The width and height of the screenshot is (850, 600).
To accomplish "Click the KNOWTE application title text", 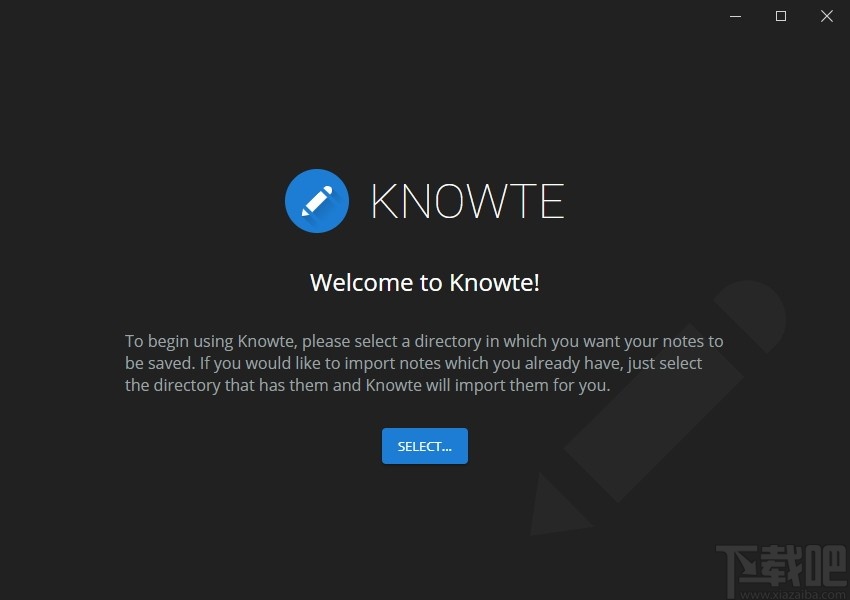I will coord(467,201).
